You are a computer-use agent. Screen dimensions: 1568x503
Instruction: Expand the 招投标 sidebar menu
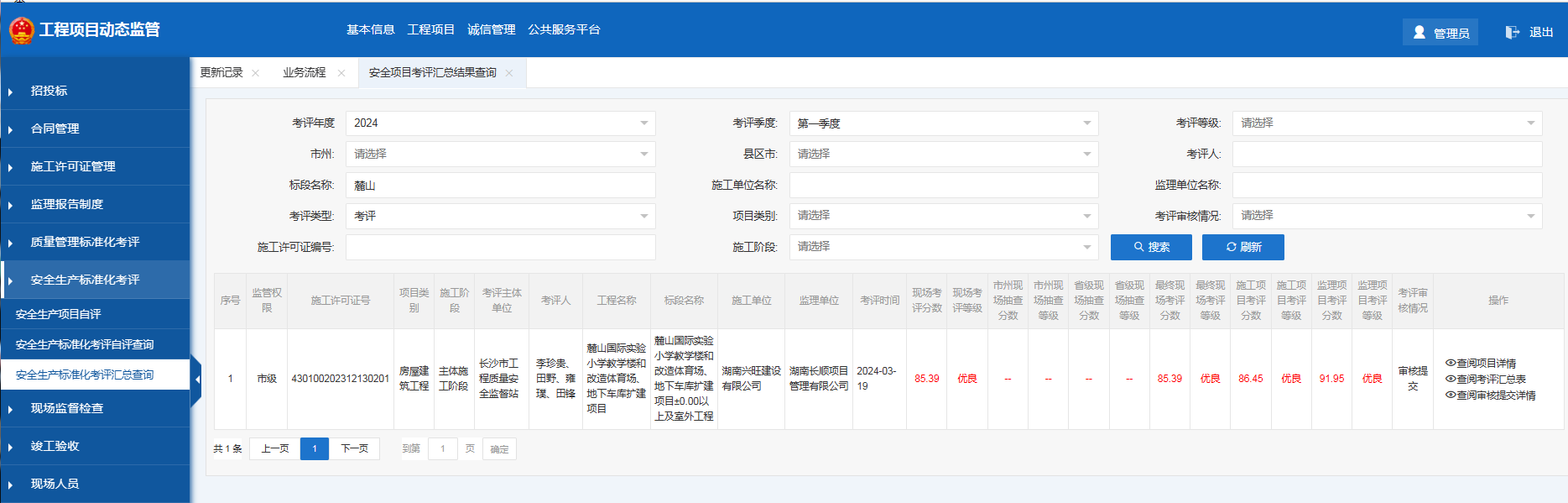click(x=49, y=91)
